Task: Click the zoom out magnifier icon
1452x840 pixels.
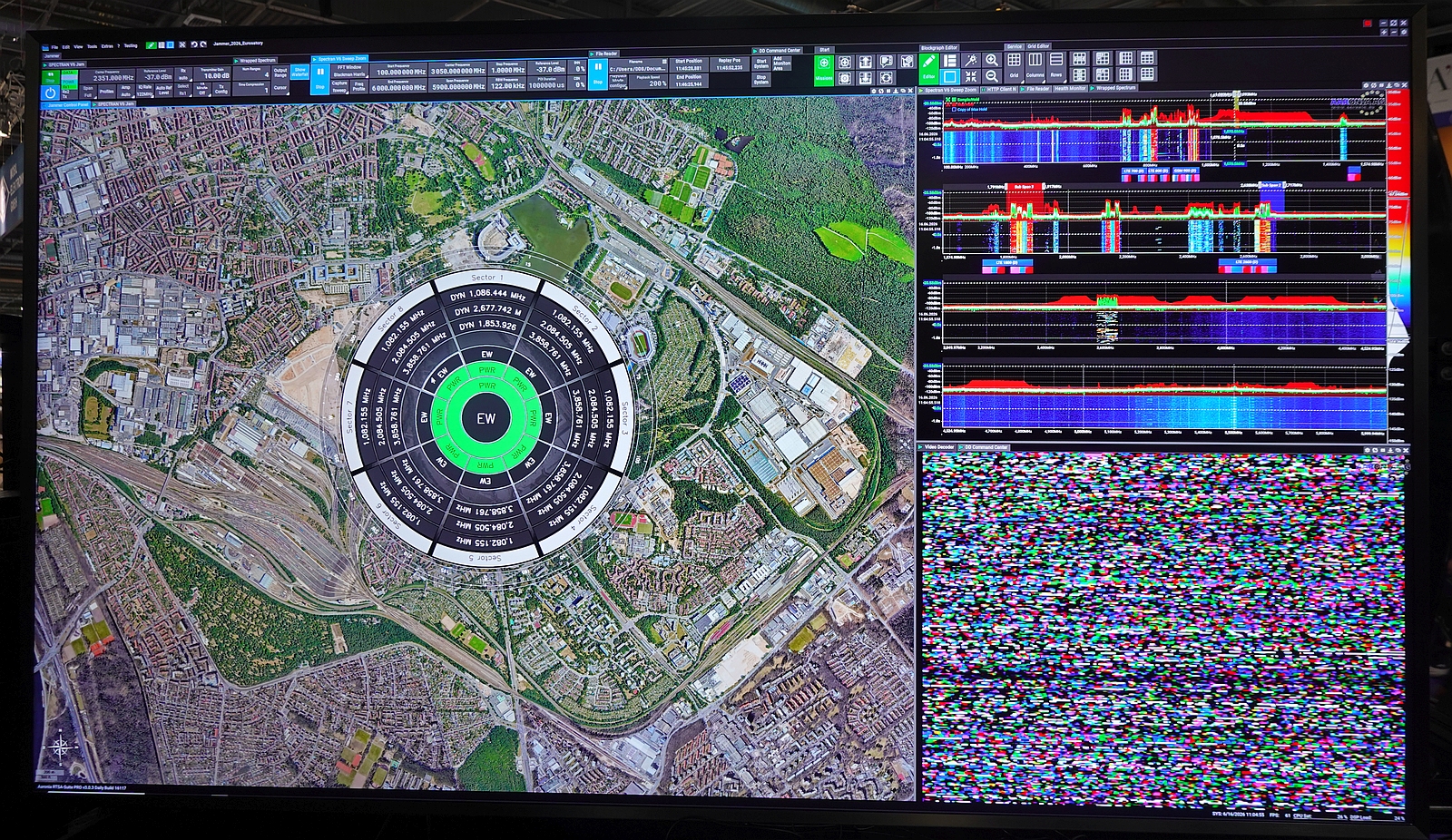Action: [992, 76]
